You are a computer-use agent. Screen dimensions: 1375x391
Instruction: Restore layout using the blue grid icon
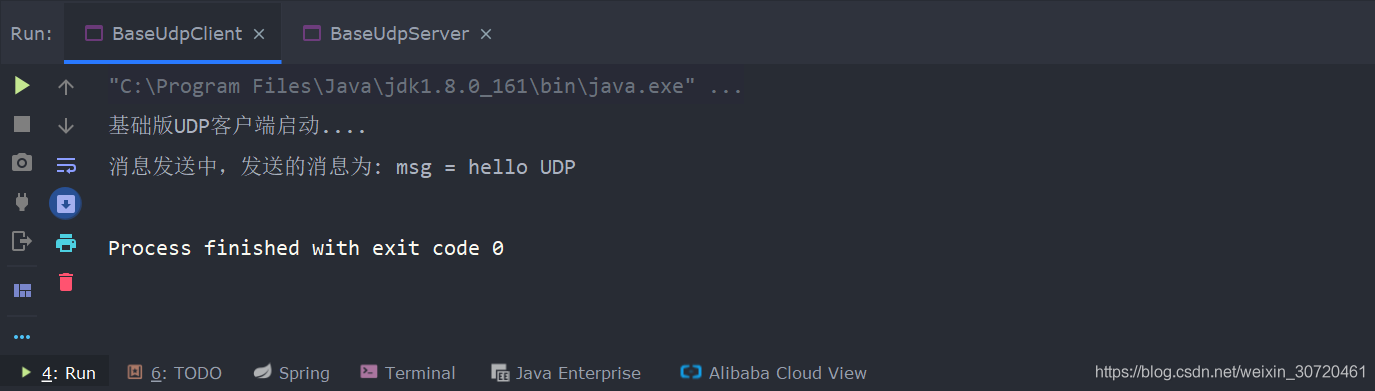point(22,290)
